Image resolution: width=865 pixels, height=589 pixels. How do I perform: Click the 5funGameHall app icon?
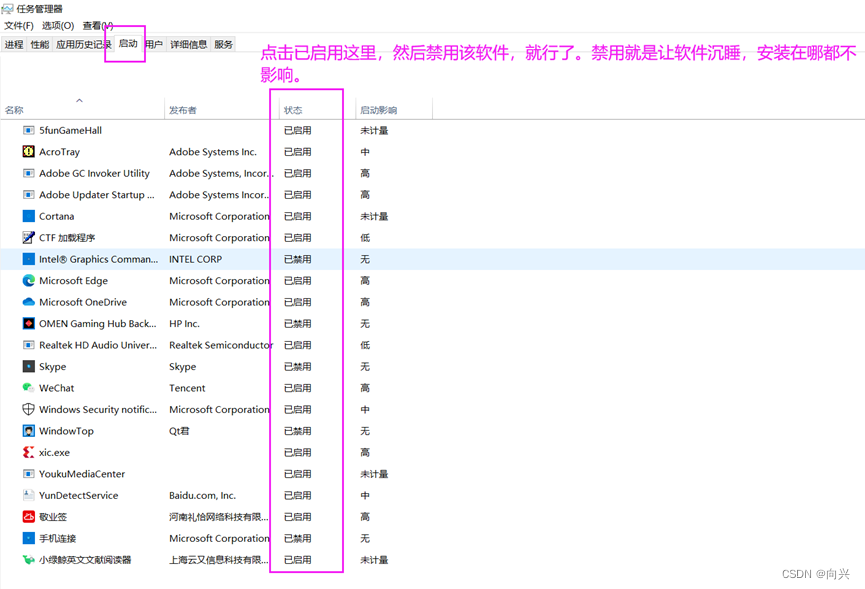click(x=28, y=131)
